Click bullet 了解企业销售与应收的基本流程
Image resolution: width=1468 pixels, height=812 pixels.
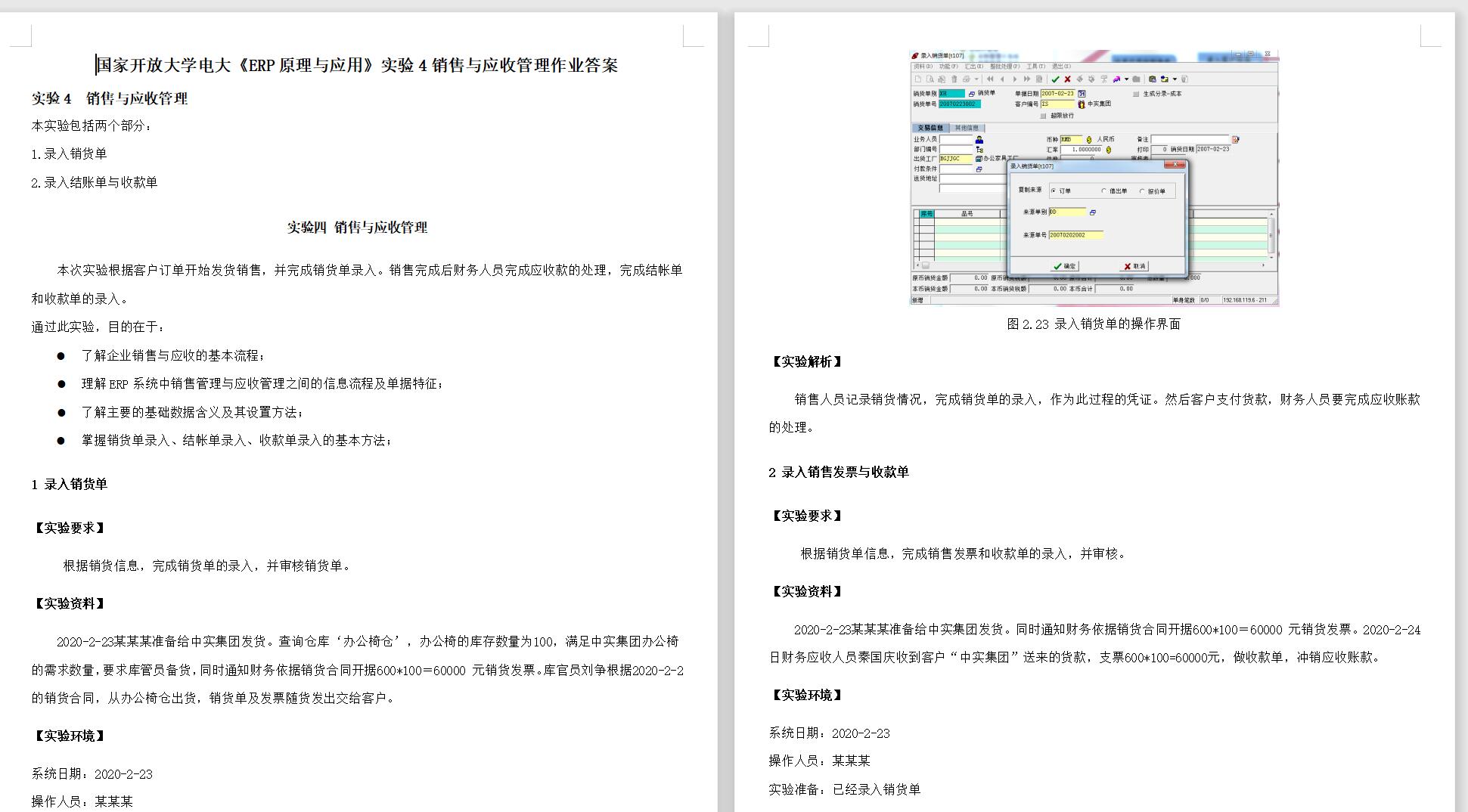(173, 355)
